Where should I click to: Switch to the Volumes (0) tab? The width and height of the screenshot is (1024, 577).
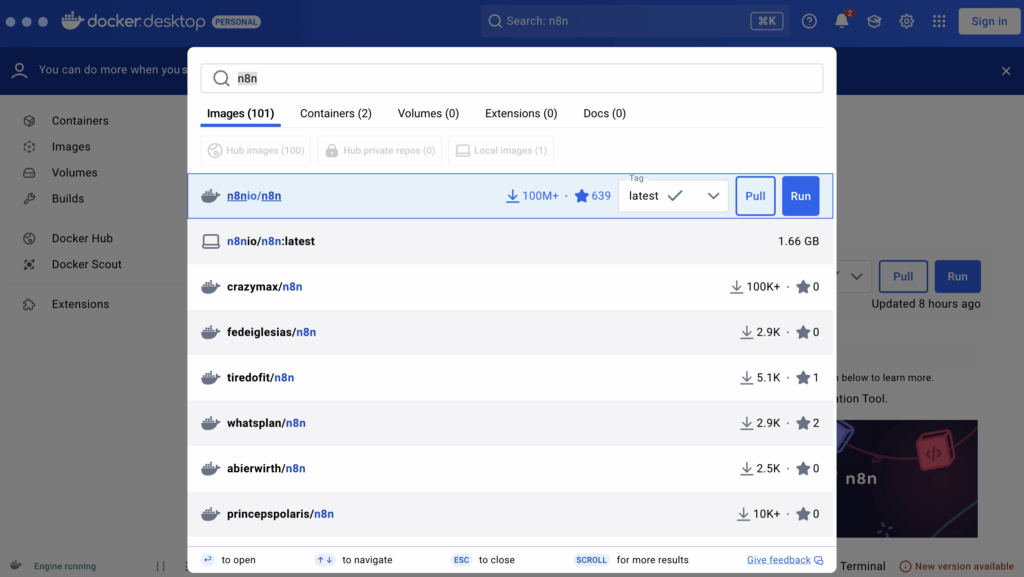pos(428,114)
